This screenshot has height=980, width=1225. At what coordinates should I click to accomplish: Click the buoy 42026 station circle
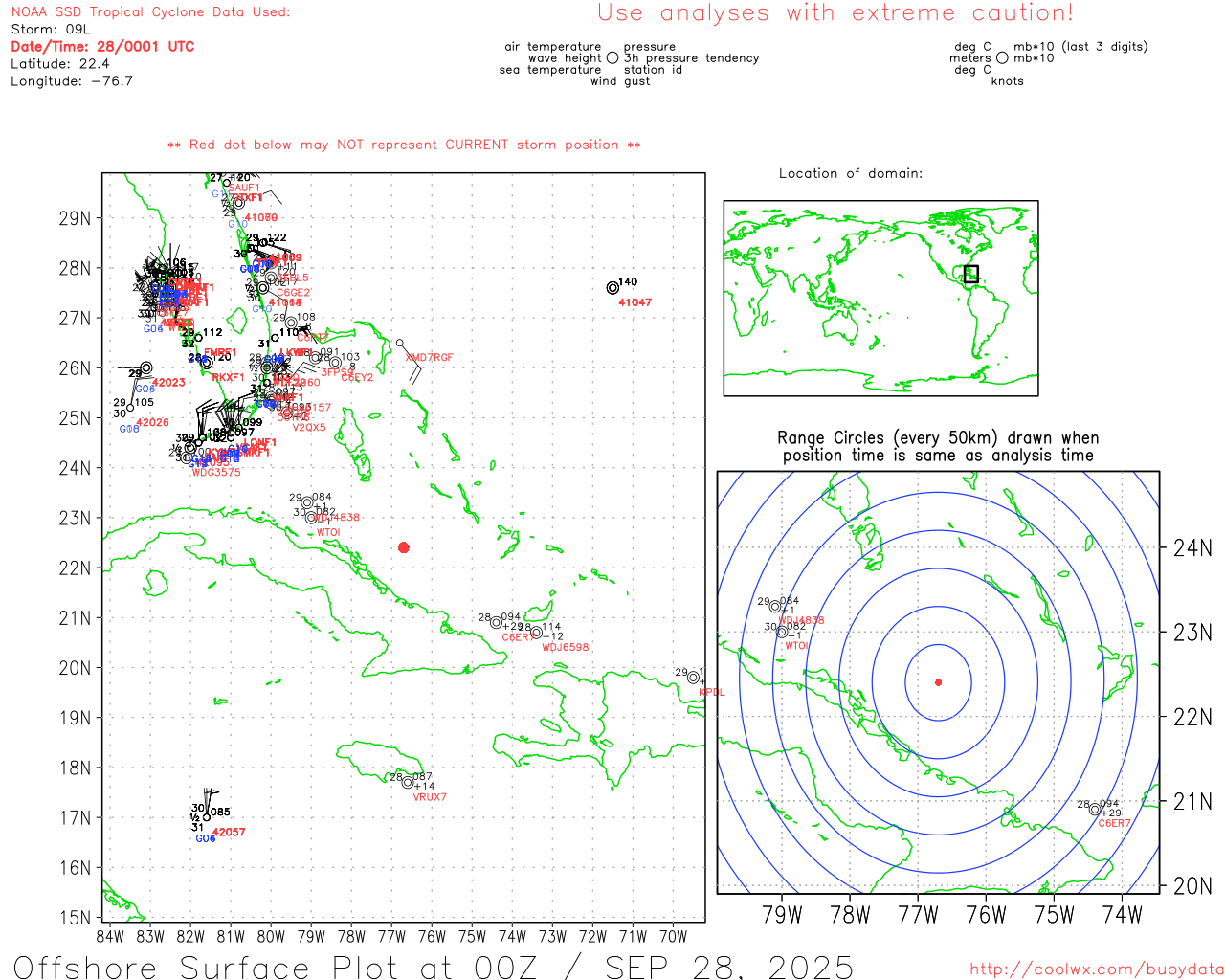[x=130, y=408]
